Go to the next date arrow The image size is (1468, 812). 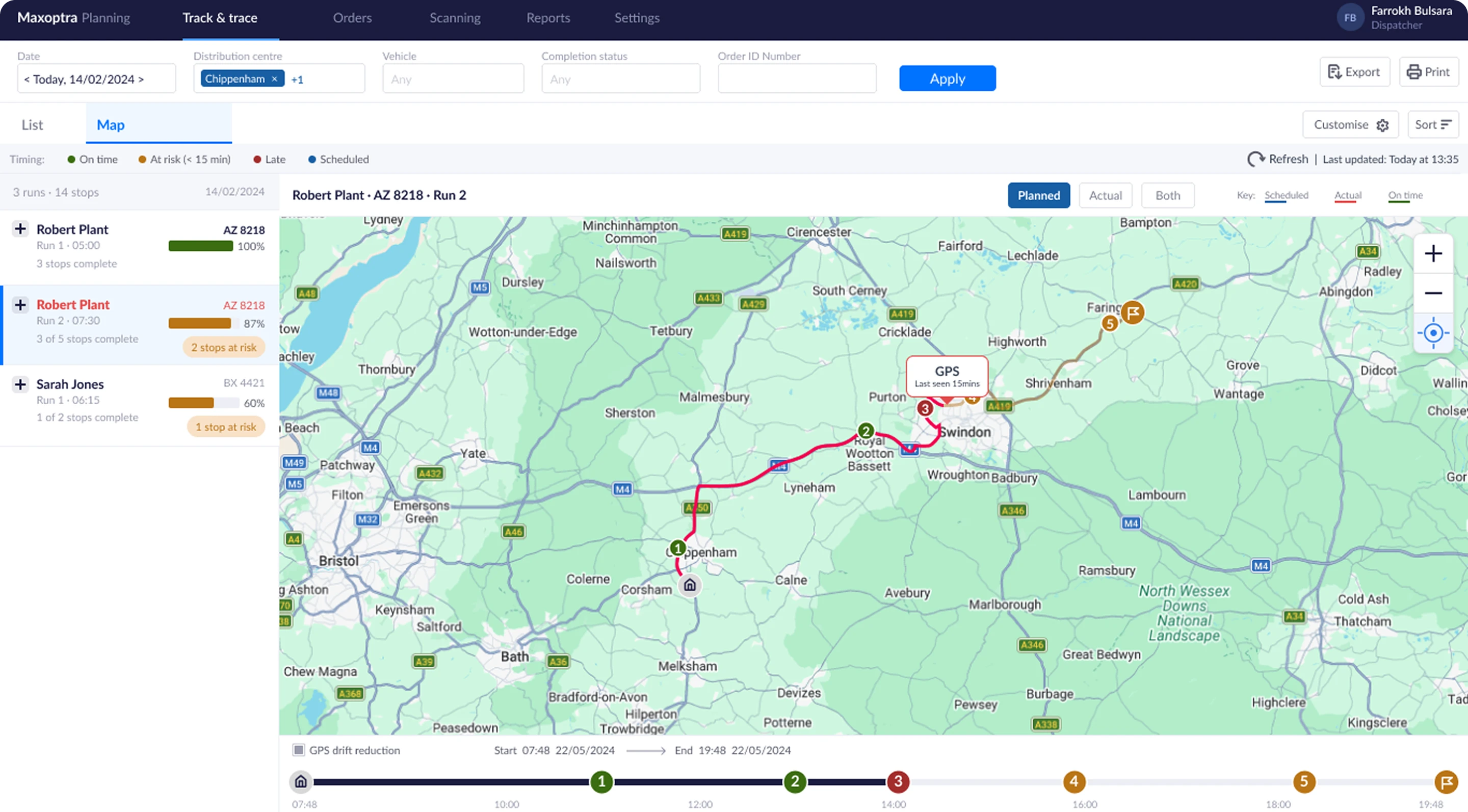click(x=141, y=79)
